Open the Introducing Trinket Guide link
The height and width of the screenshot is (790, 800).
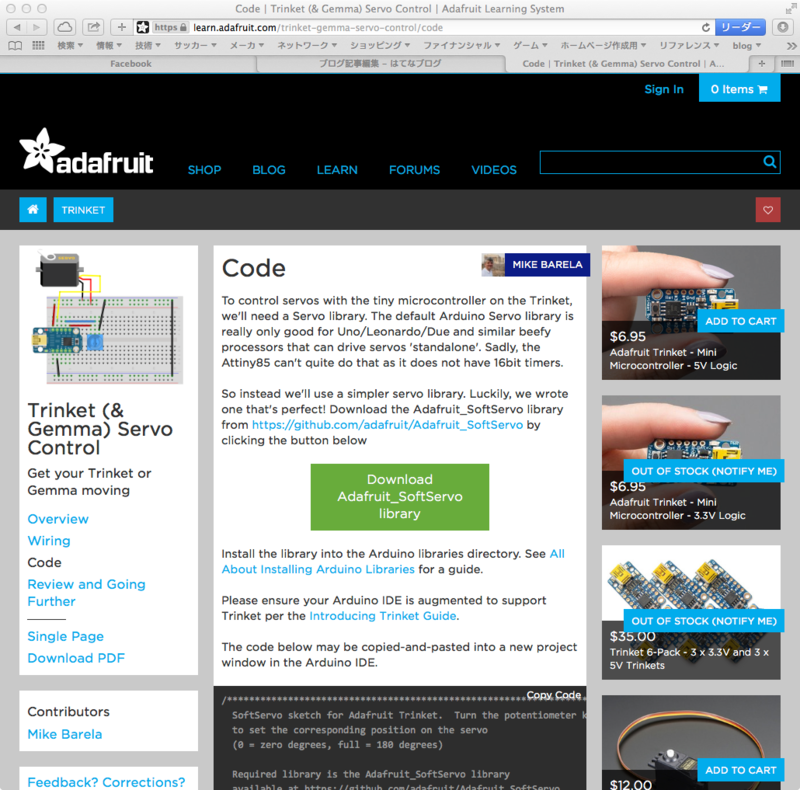383,616
